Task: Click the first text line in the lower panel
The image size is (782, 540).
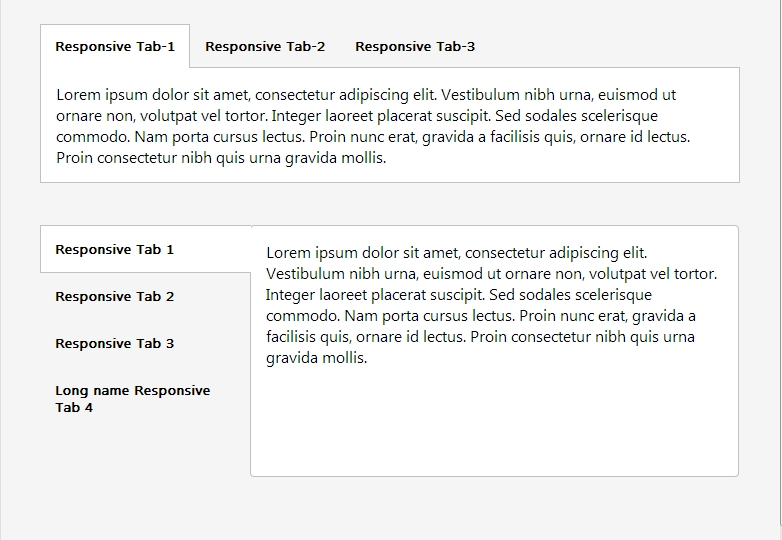Action: (x=456, y=253)
